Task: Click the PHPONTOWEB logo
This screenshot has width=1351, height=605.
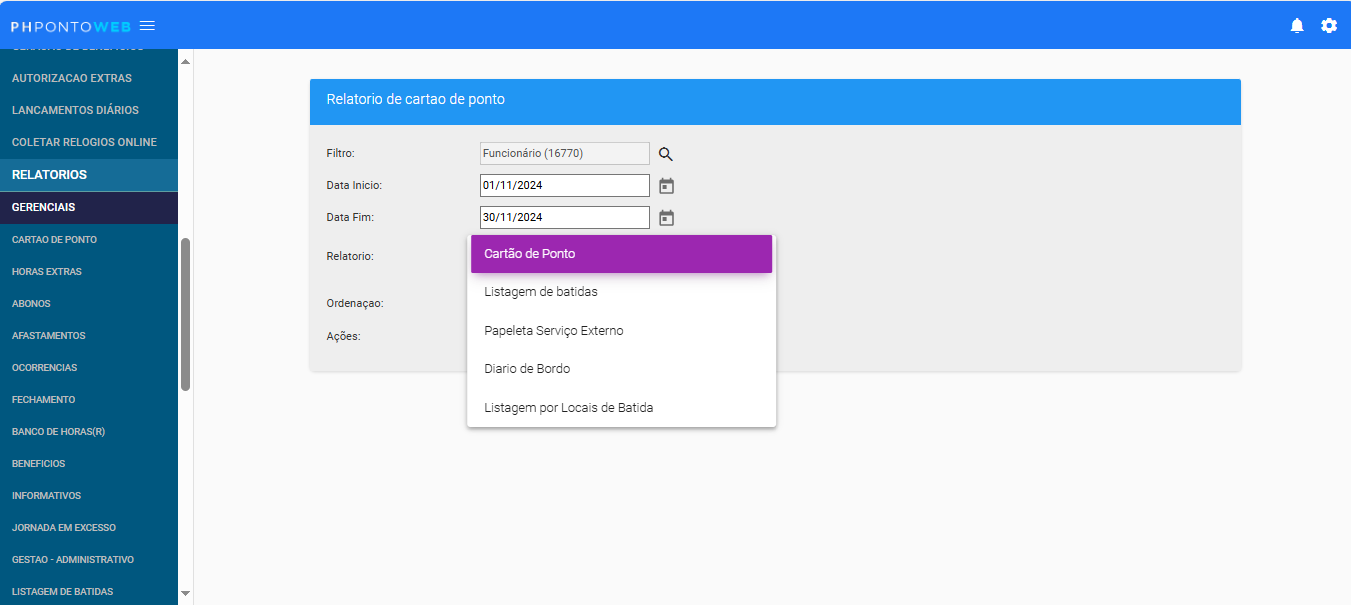Action: click(67, 25)
